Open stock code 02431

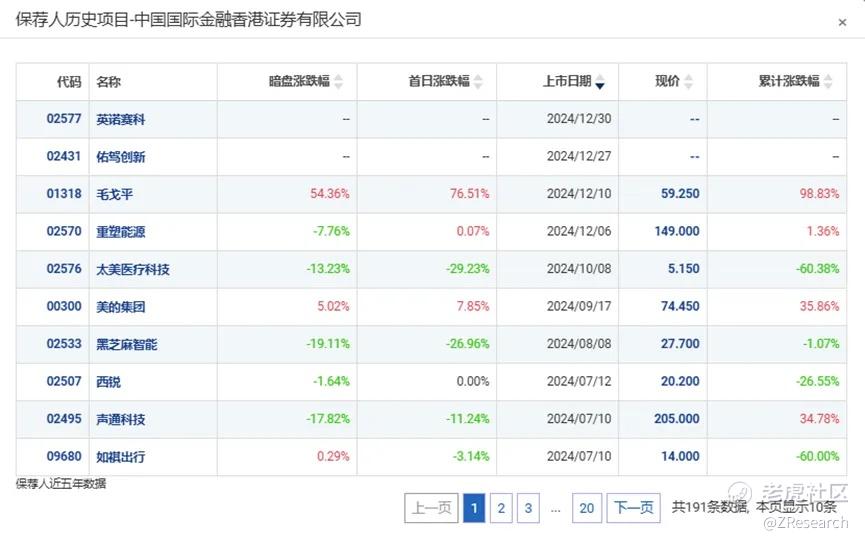point(64,156)
